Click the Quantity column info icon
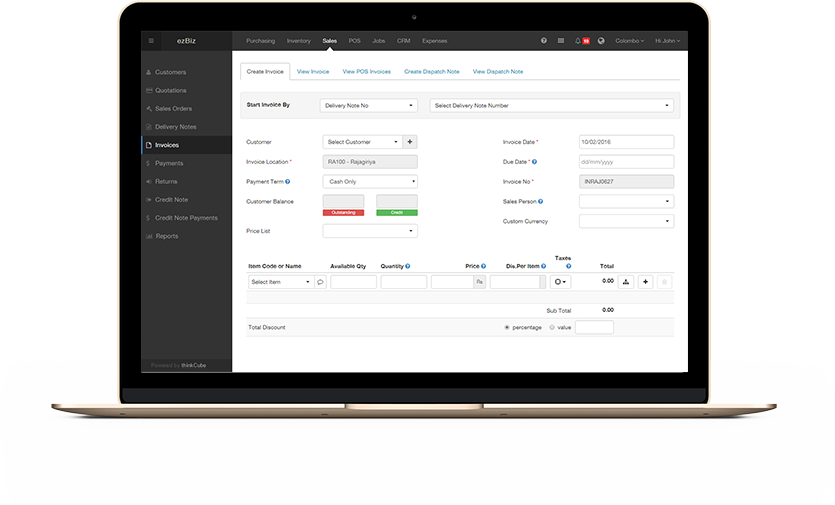The width and height of the screenshot is (835, 505). coord(407,266)
